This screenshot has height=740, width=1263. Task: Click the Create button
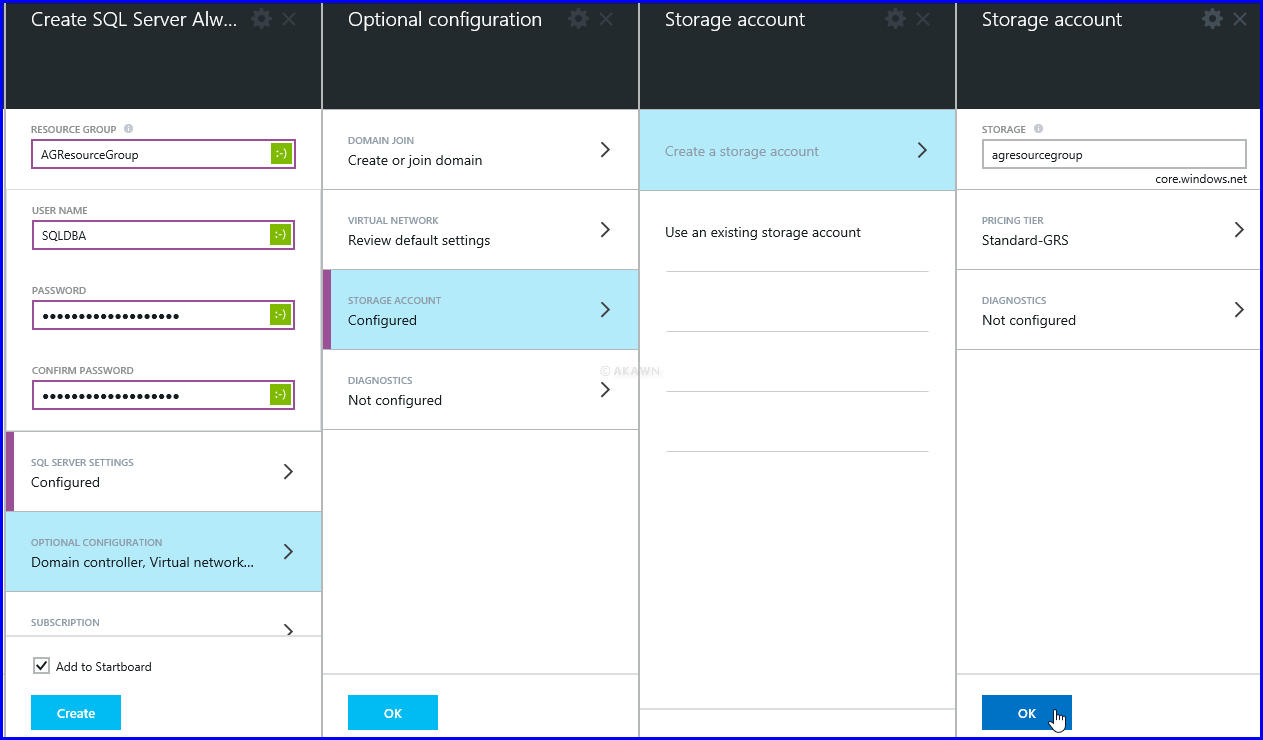(76, 713)
